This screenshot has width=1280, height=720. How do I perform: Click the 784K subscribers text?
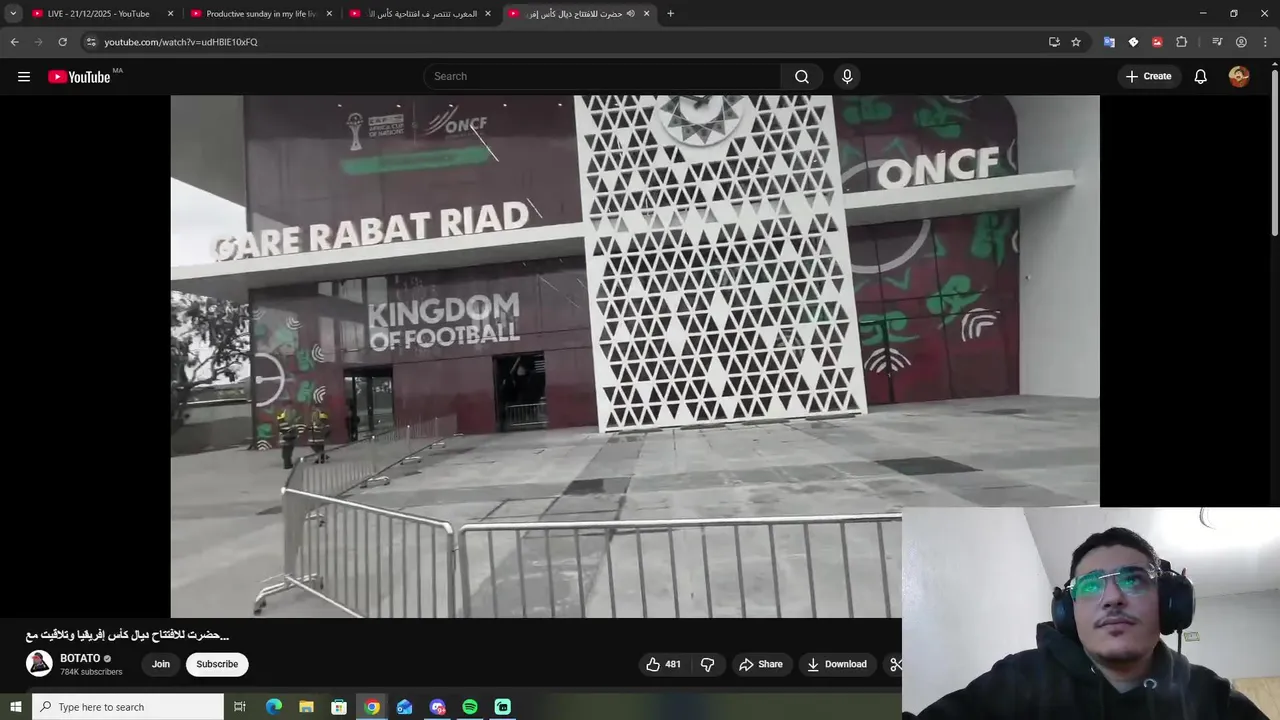91,672
